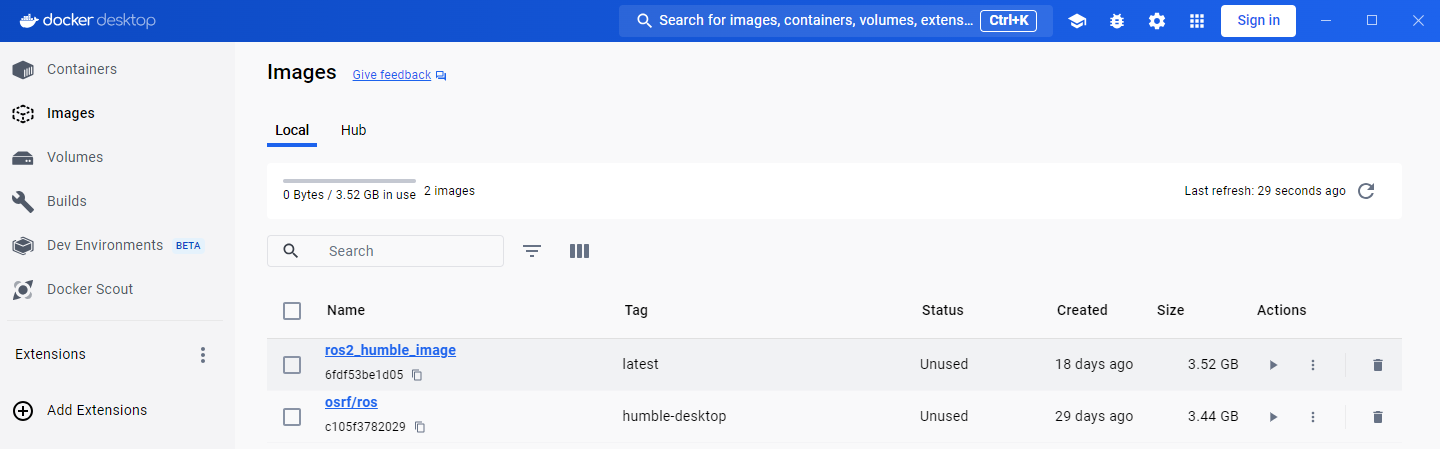Open the apps grid icon in header
The height and width of the screenshot is (449, 1440).
(x=1197, y=21)
